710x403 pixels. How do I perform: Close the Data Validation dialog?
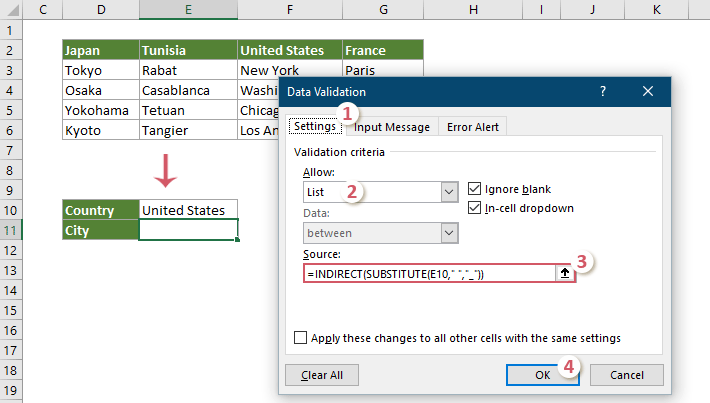(648, 91)
